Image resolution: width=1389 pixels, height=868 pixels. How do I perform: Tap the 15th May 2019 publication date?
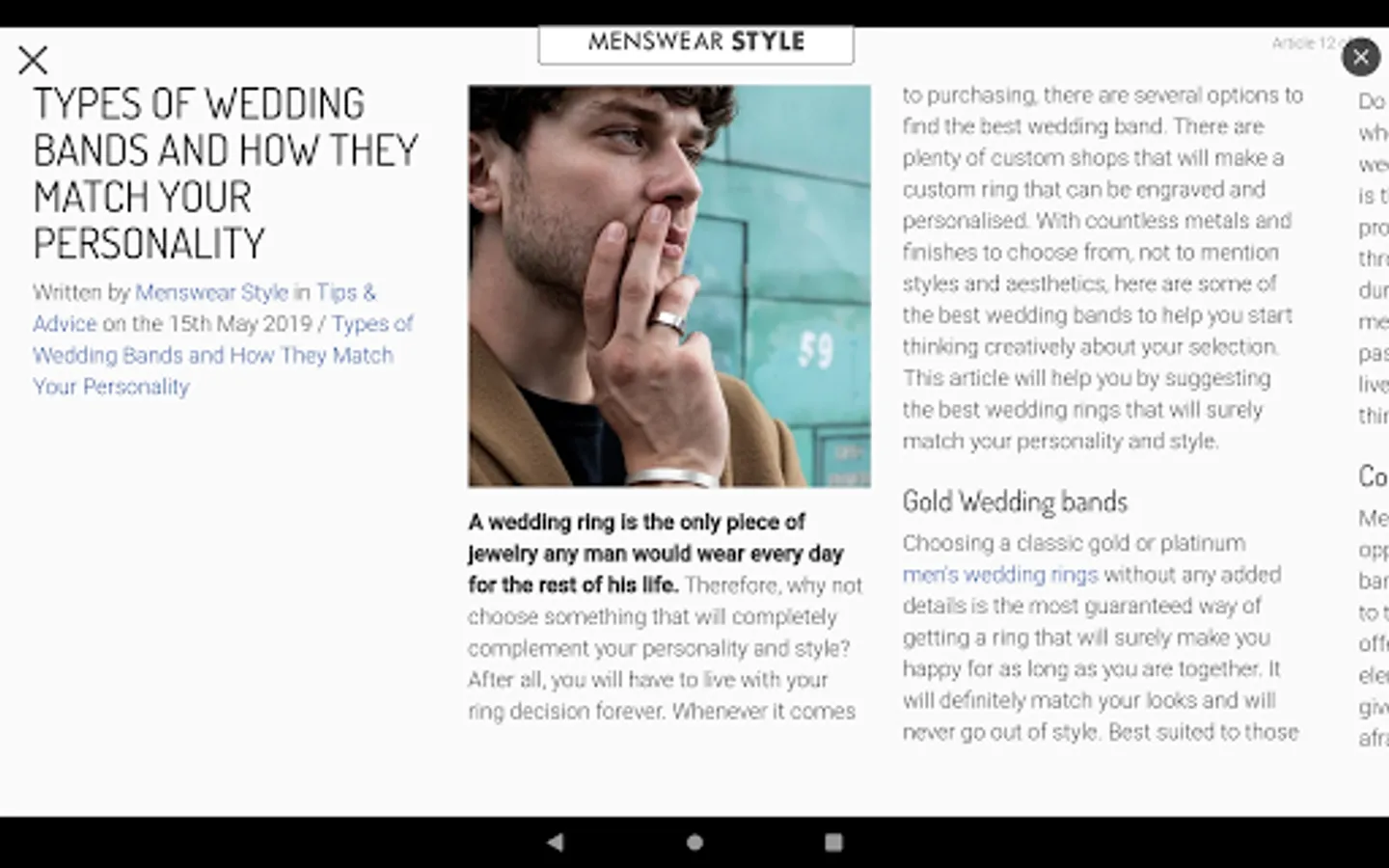pyautogui.click(x=240, y=324)
